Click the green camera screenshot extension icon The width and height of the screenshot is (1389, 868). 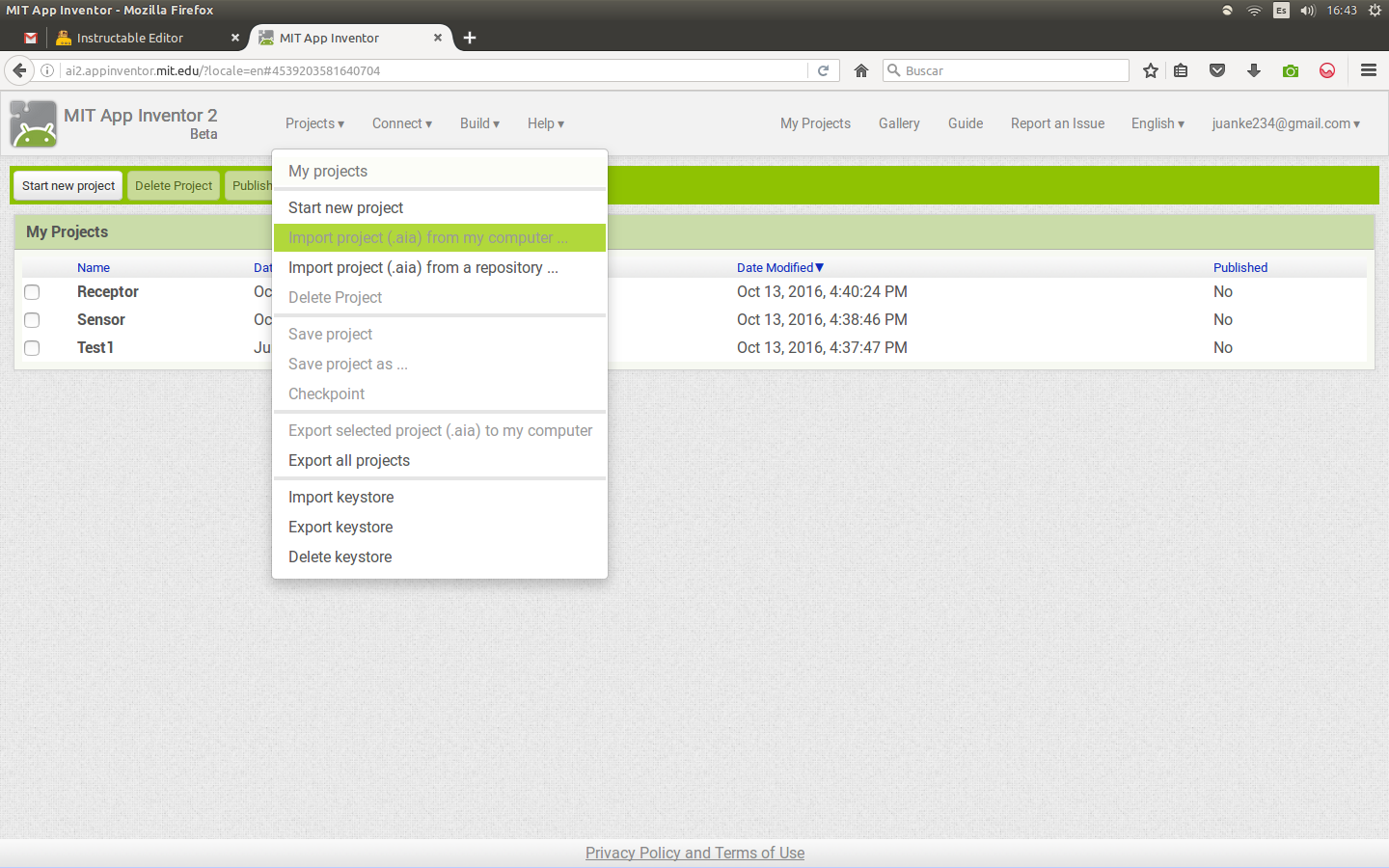point(1291,70)
